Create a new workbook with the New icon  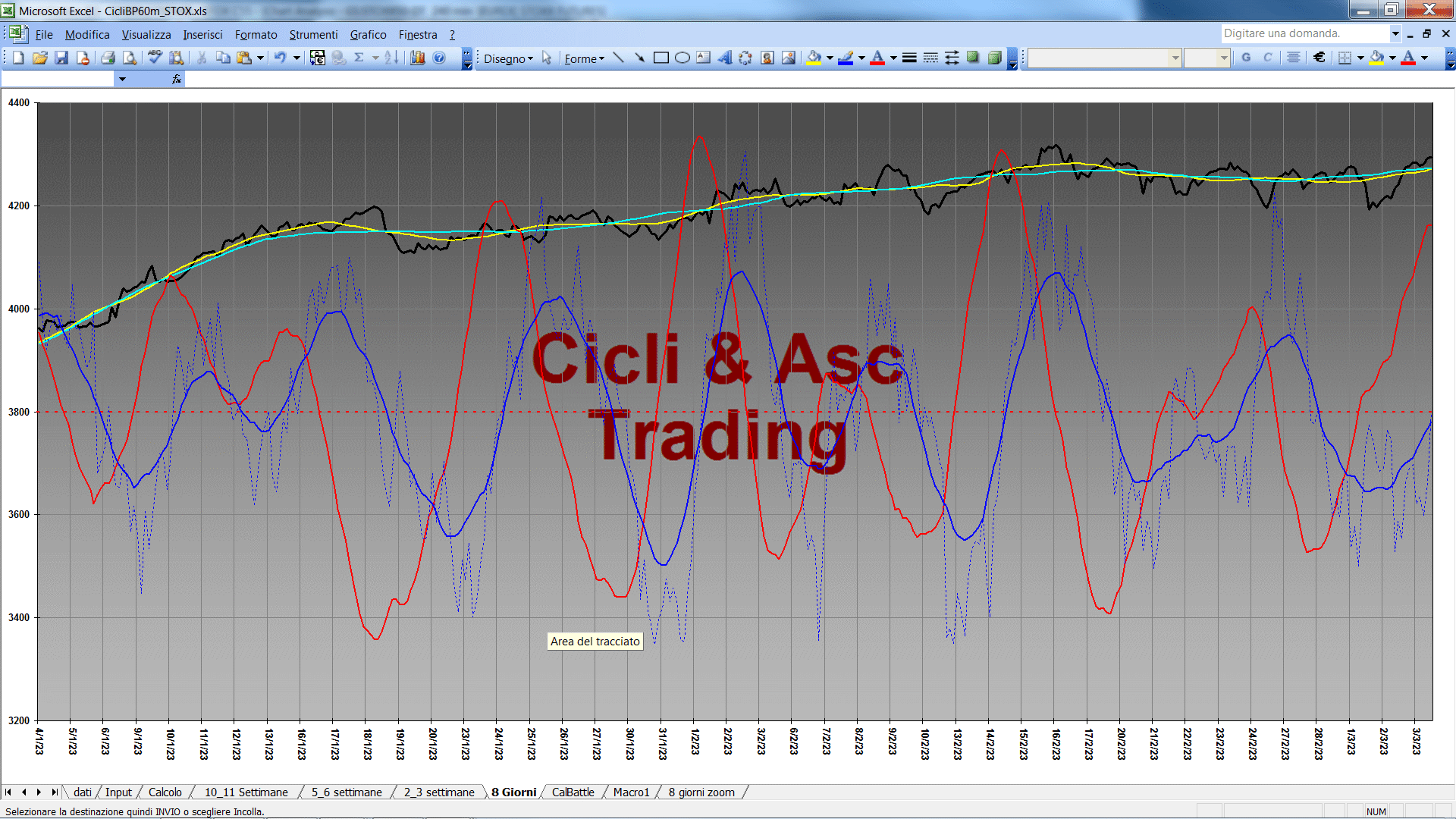coord(18,58)
